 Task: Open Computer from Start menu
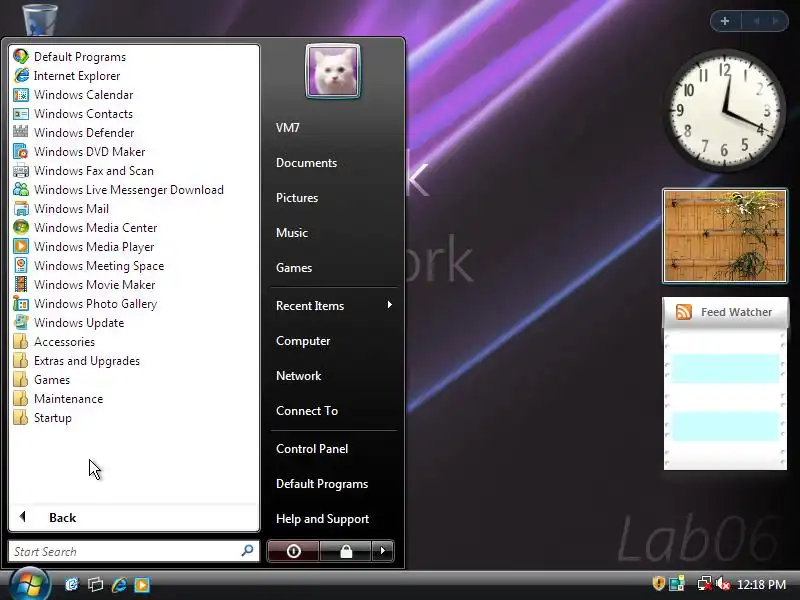[x=303, y=341]
